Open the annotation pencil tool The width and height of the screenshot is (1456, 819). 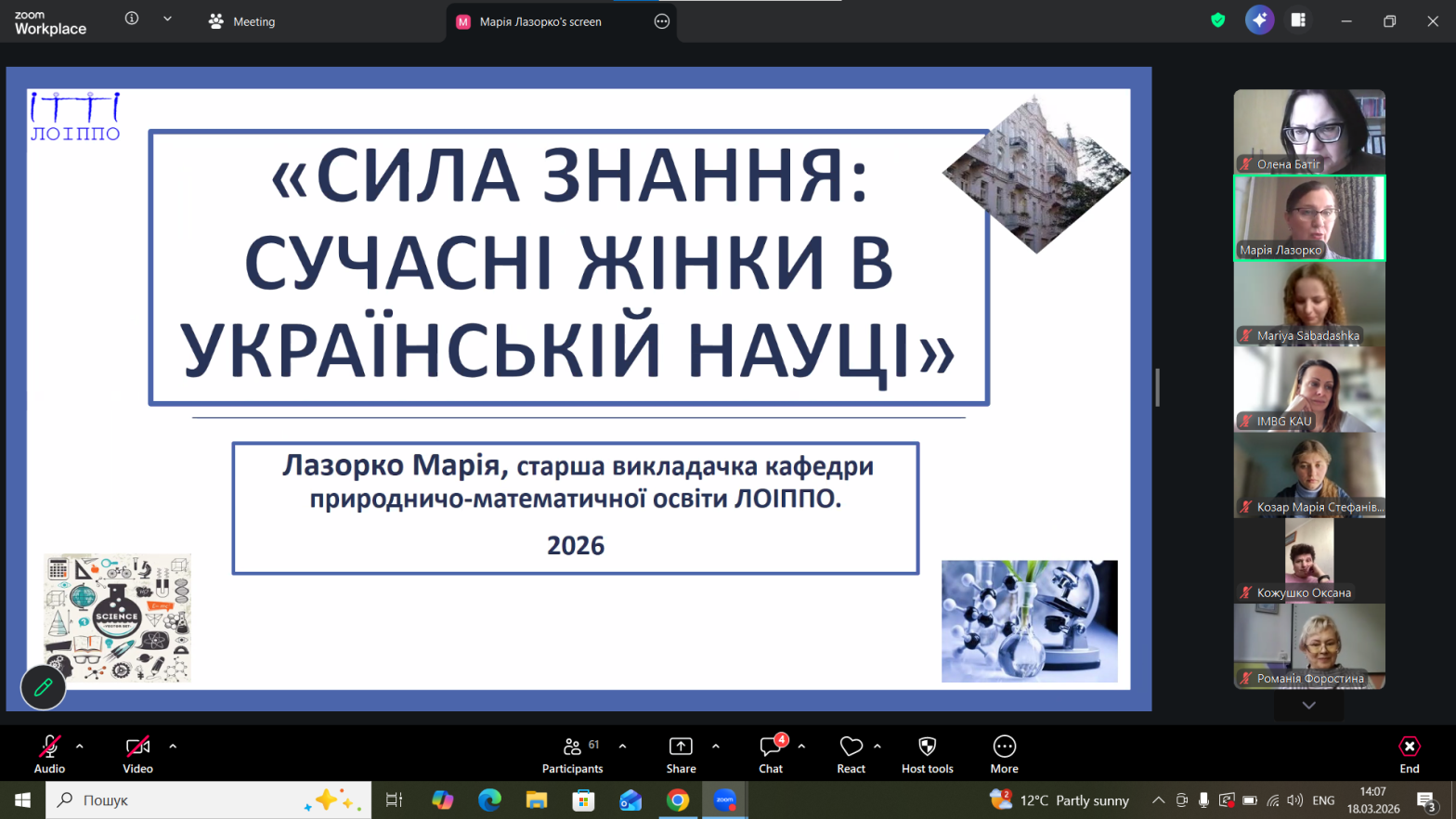(43, 688)
